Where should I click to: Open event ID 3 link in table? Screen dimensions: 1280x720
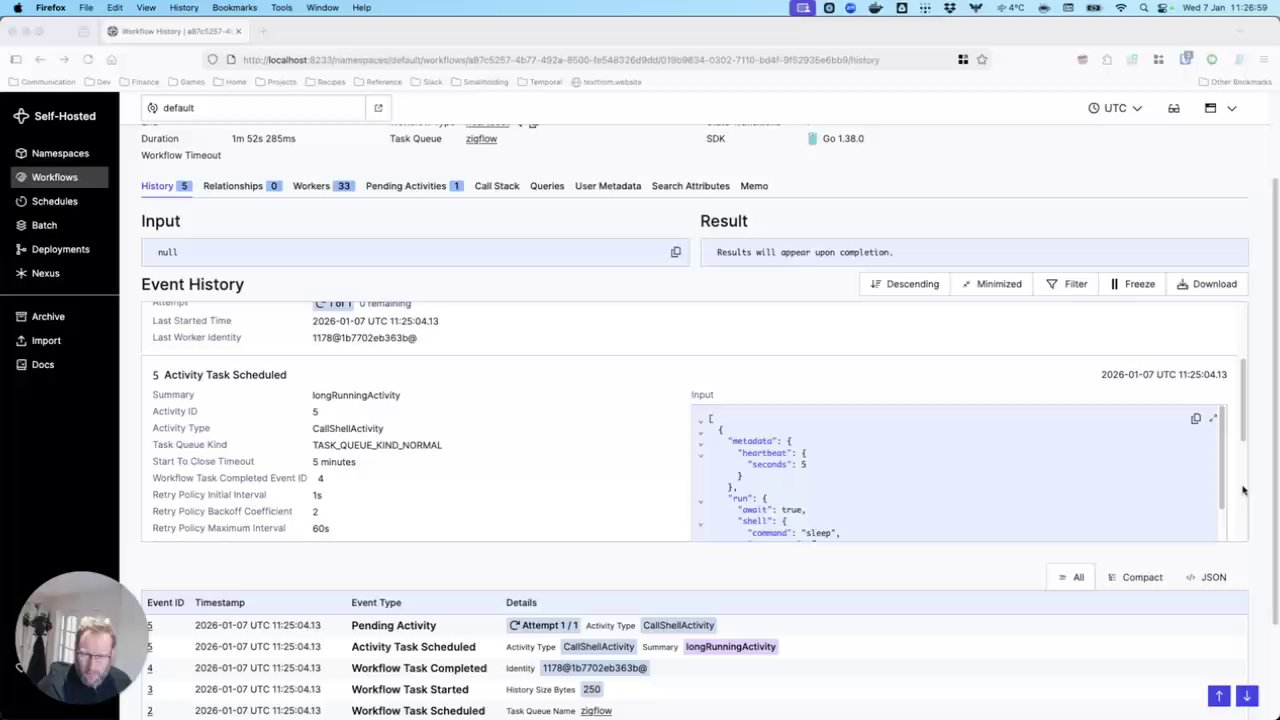(150, 690)
